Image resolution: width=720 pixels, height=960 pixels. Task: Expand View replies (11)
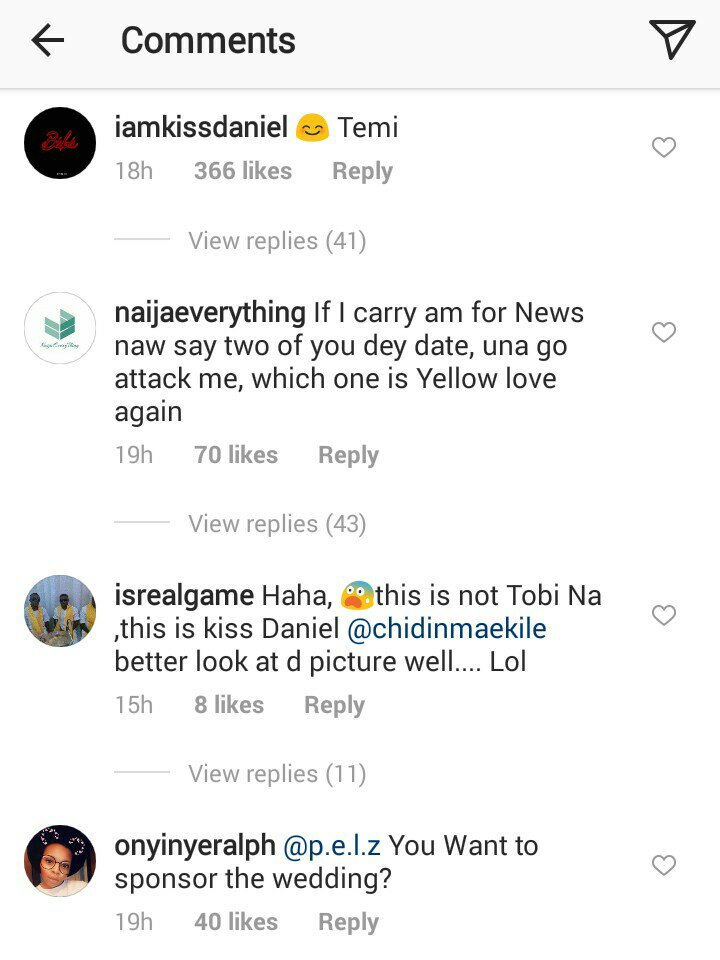coord(277,774)
